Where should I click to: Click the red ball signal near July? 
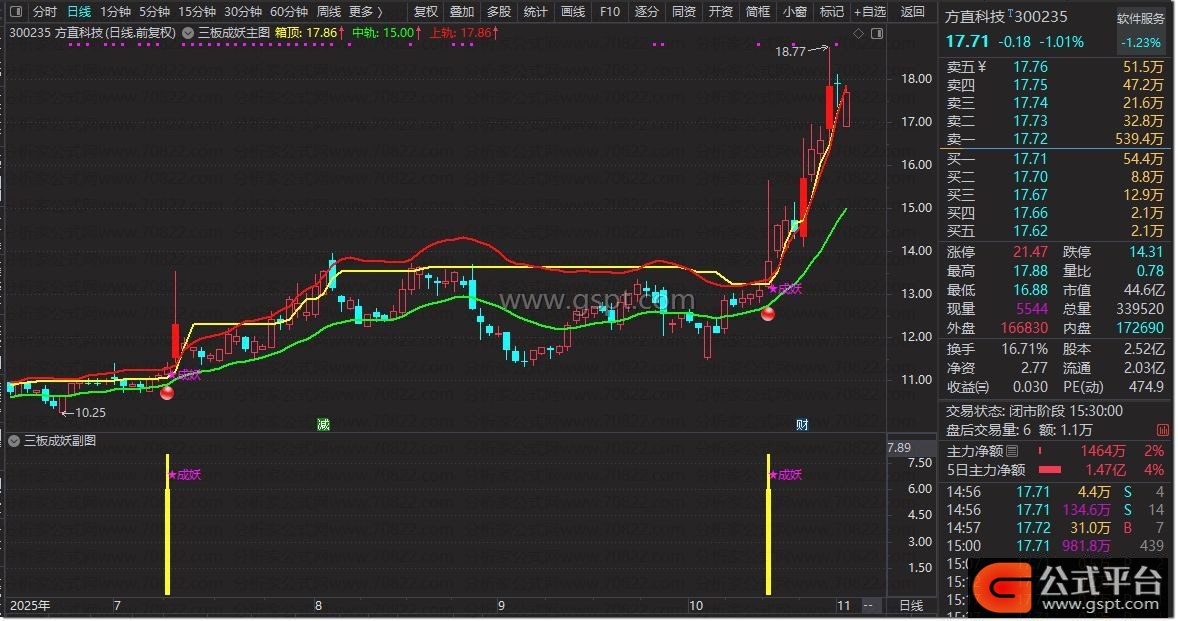(167, 392)
